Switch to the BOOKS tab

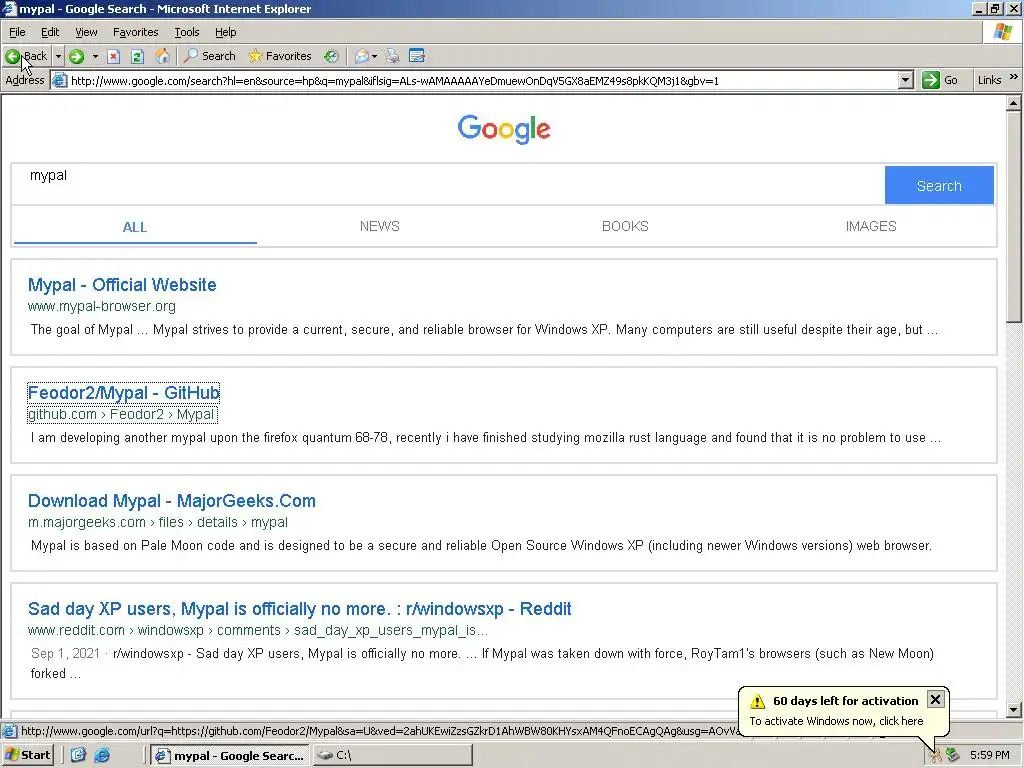625,226
